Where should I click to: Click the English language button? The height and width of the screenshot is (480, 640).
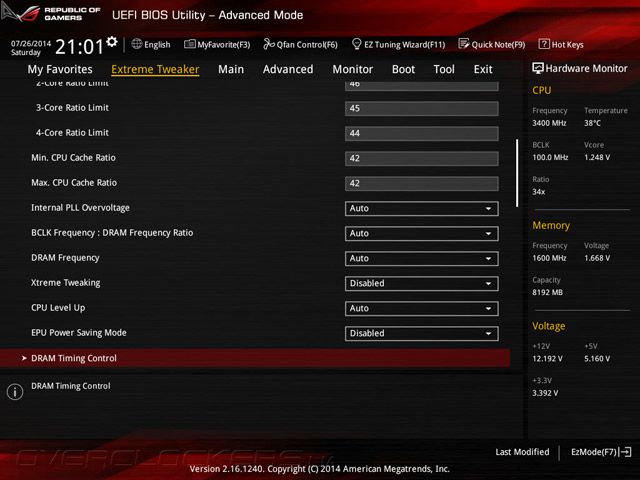(151, 44)
